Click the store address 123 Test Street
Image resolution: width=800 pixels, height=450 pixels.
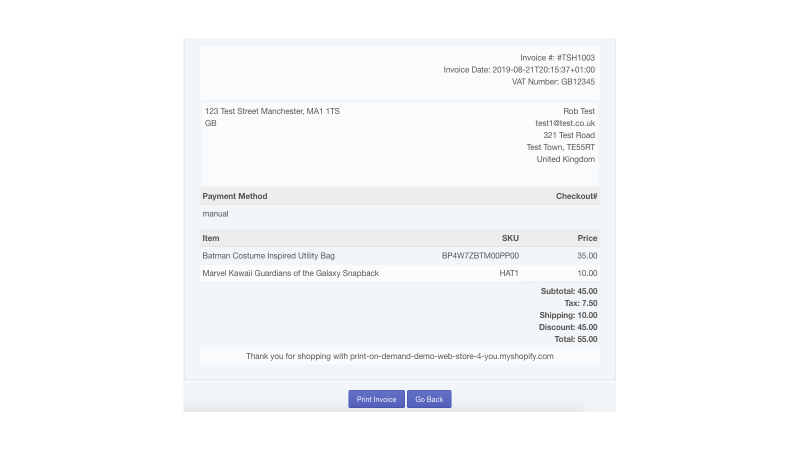click(x=272, y=111)
